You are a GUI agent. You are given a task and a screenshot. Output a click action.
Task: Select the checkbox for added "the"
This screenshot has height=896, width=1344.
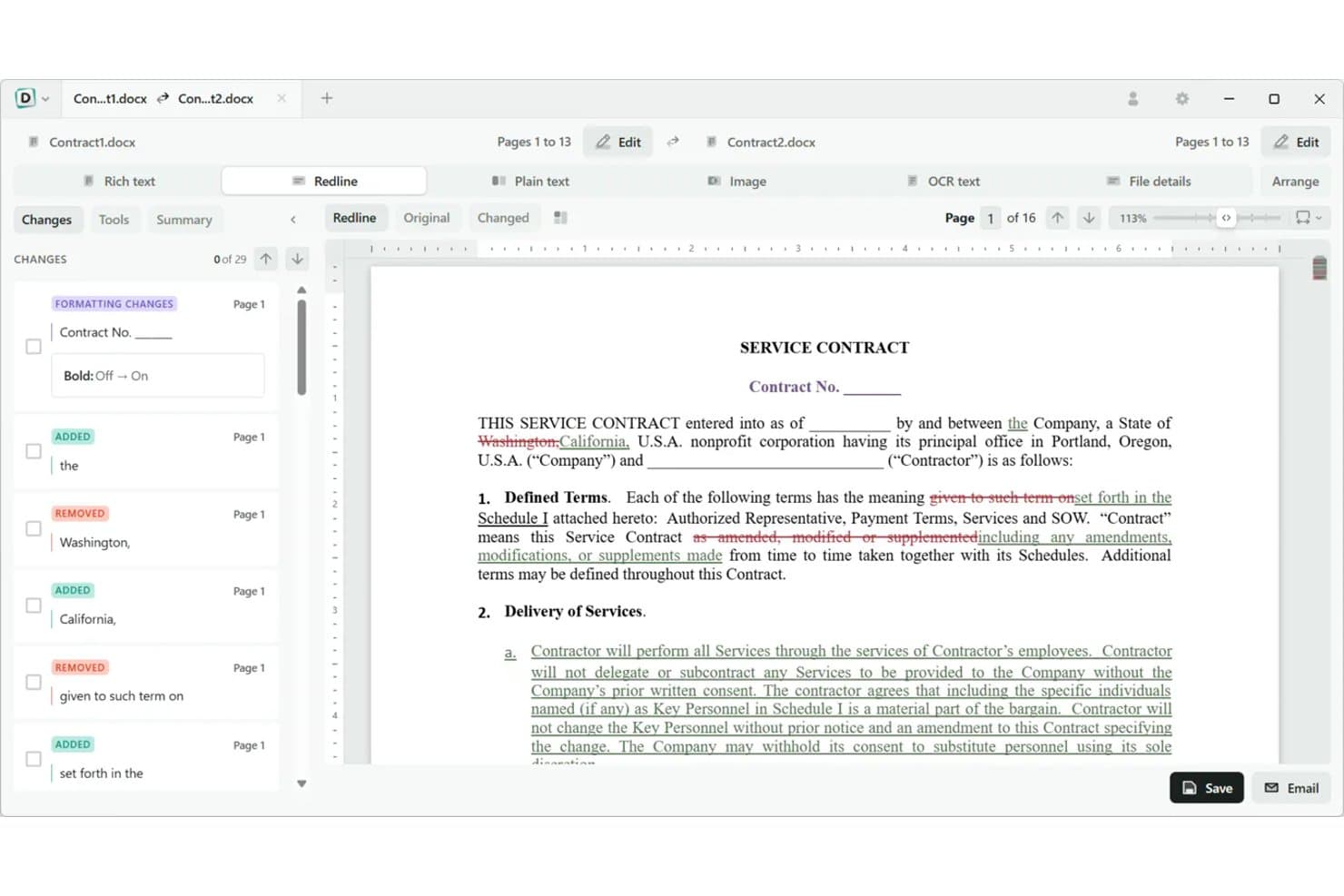(x=34, y=451)
